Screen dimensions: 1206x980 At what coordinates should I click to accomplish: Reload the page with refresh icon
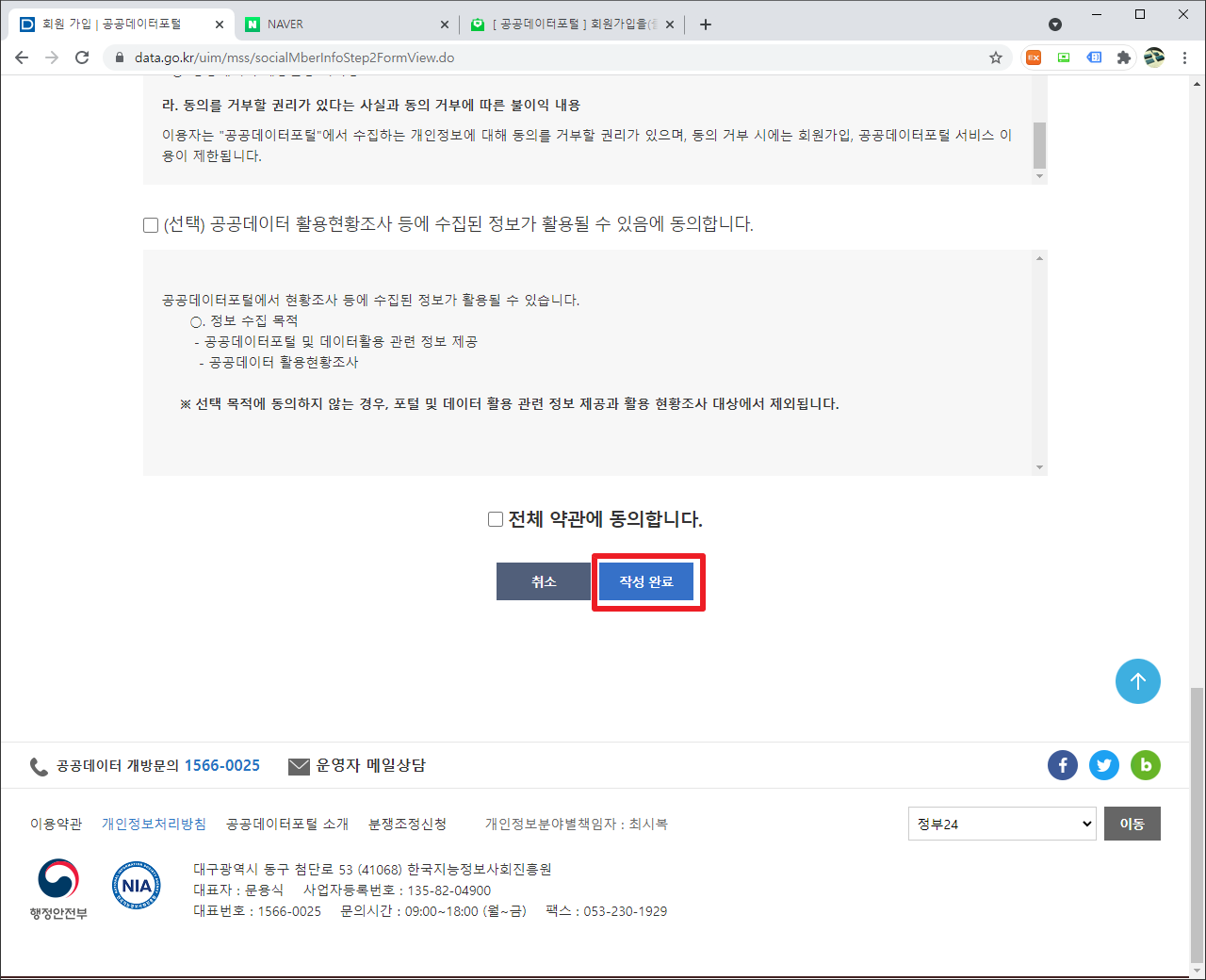(82, 57)
